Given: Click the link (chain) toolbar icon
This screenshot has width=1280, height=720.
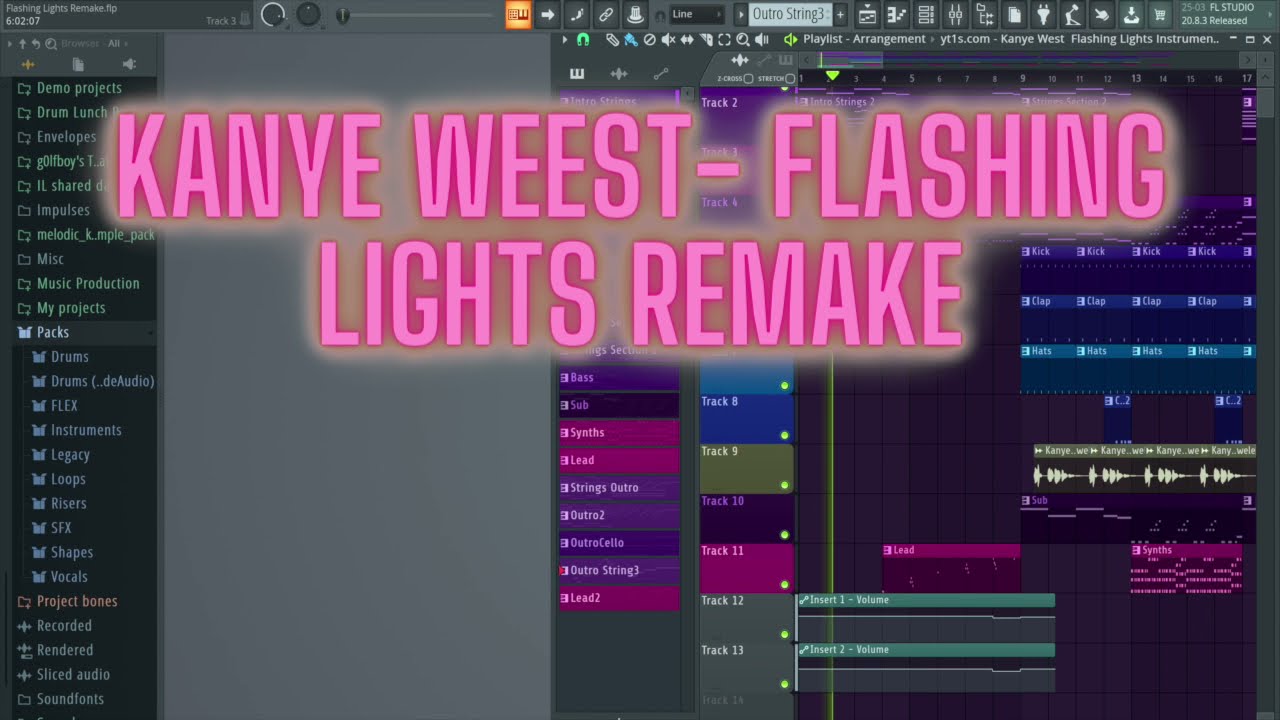Looking at the screenshot, I should click(x=605, y=14).
